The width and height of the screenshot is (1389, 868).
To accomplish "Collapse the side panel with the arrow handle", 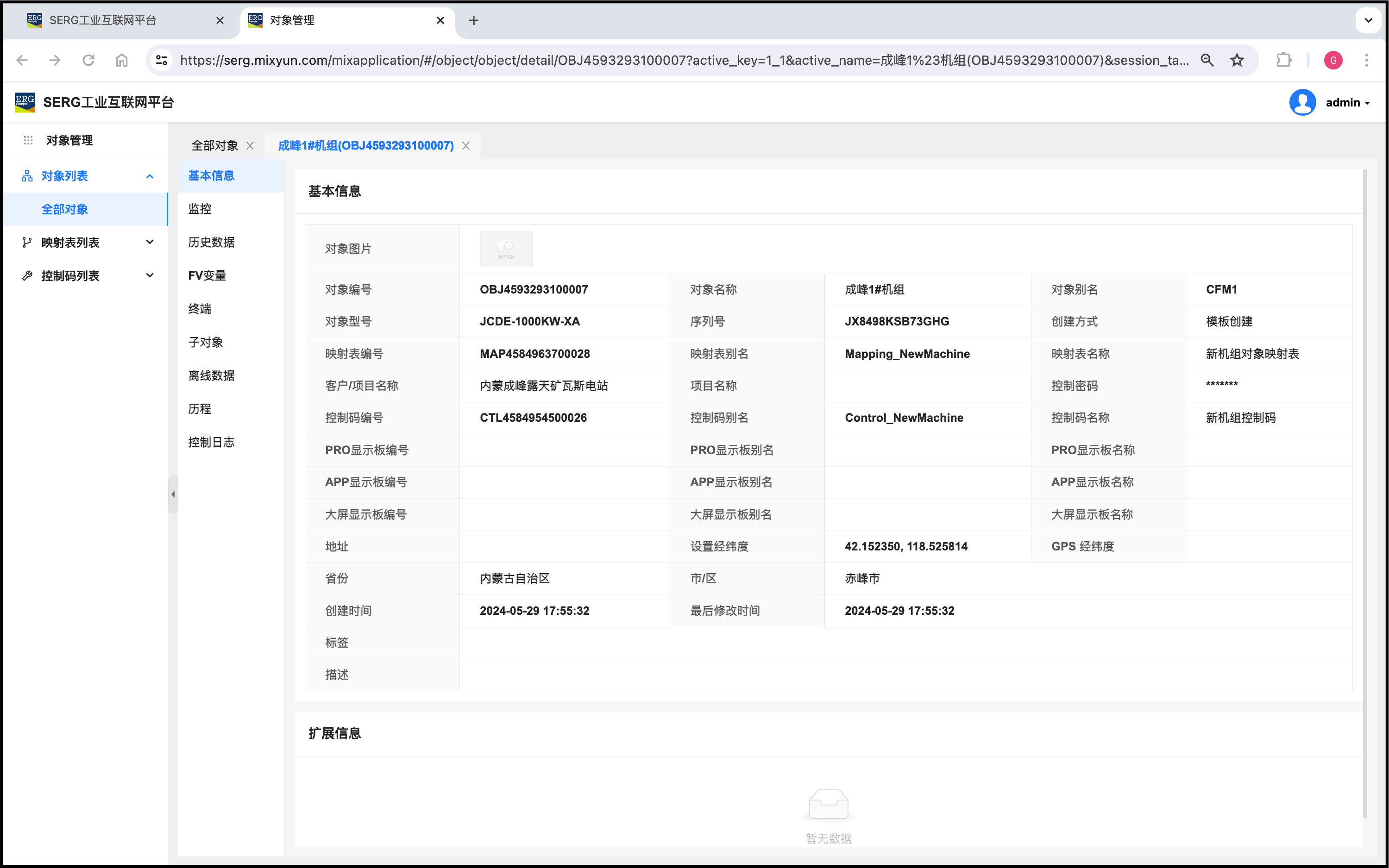I will point(173,494).
